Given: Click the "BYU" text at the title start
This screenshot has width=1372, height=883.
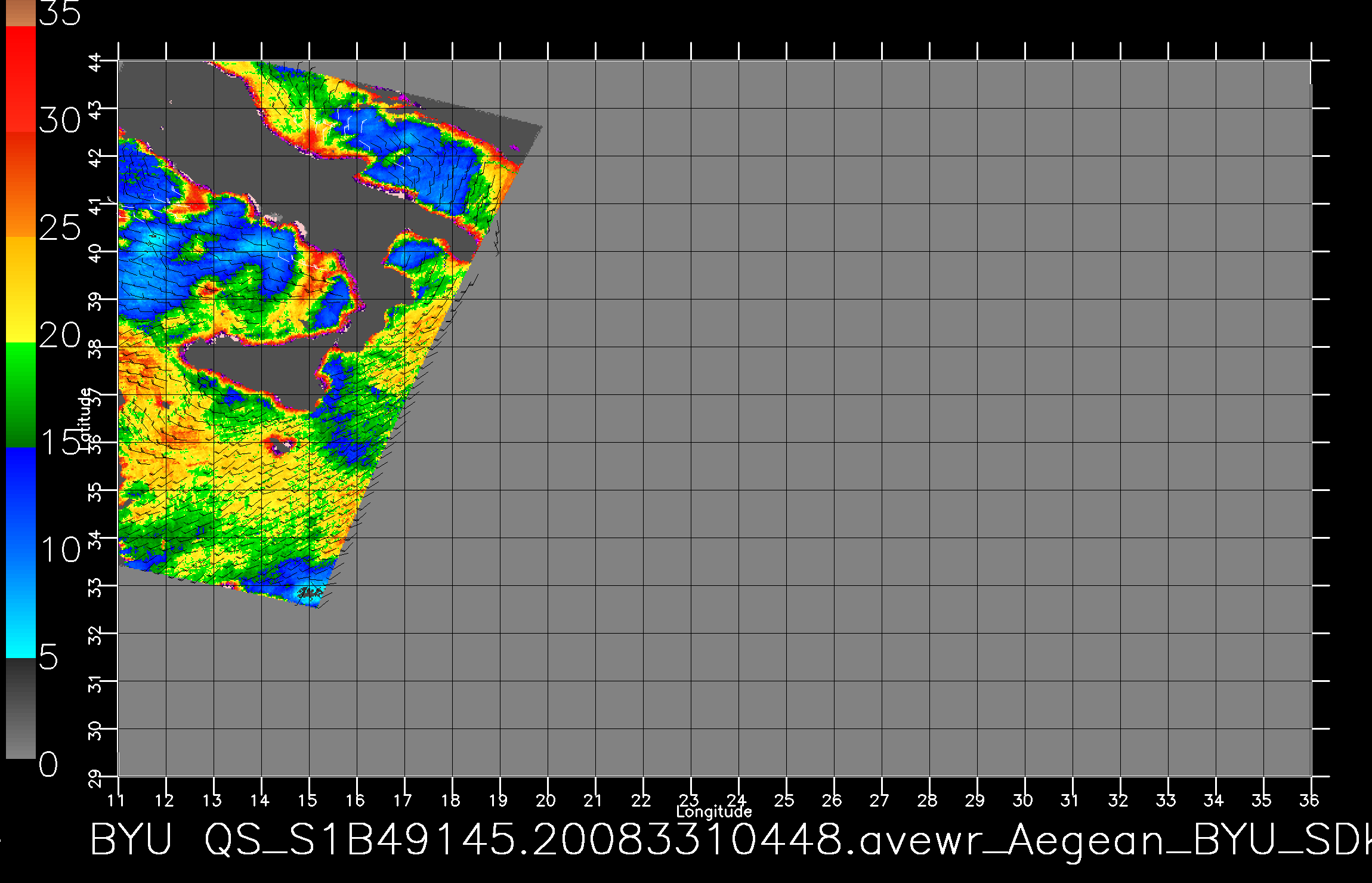Looking at the screenshot, I should [x=131, y=839].
